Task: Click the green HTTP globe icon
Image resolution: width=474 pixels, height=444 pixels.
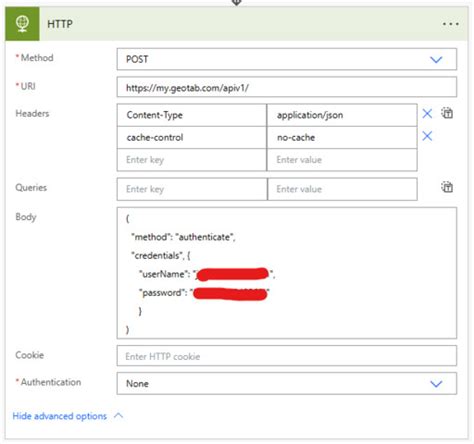Action: click(22, 24)
